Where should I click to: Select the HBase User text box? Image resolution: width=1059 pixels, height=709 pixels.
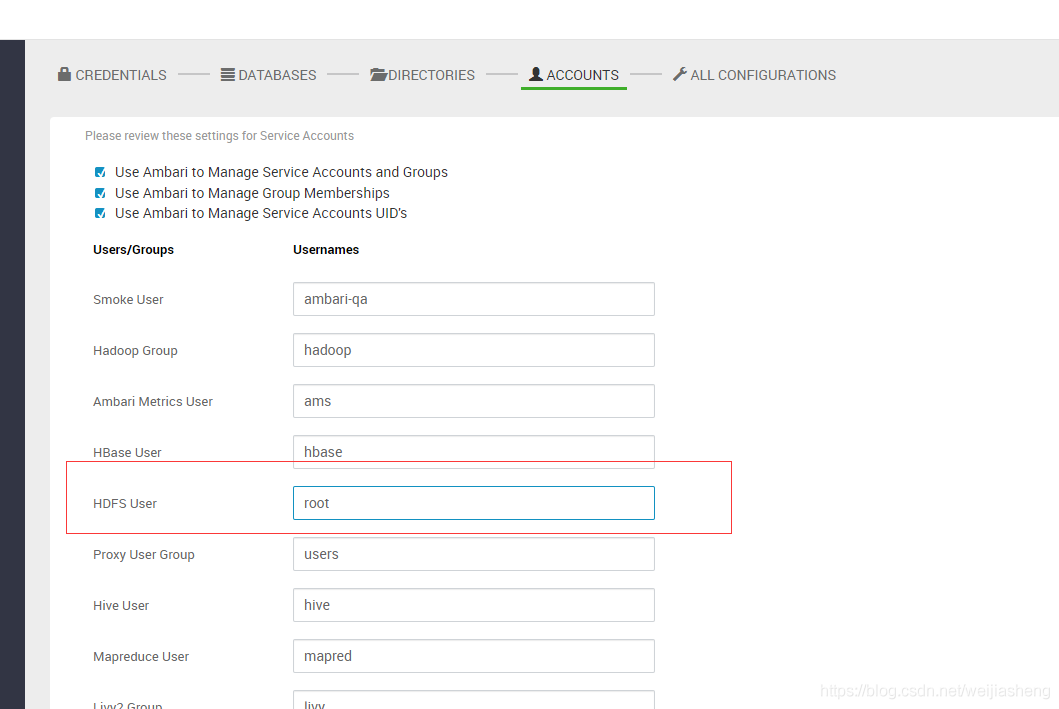[473, 451]
